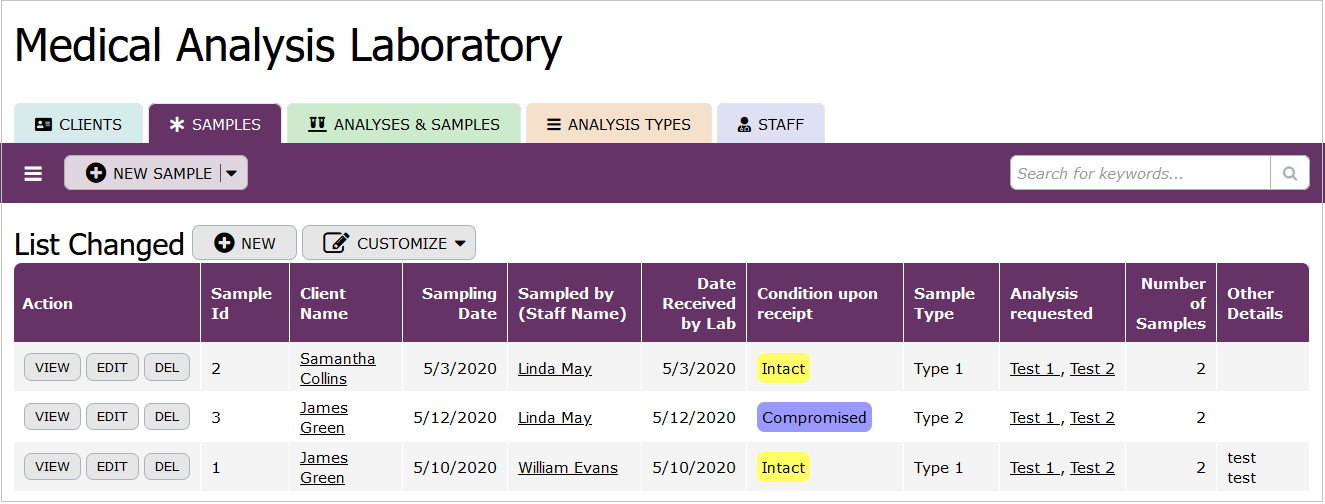
Task: Click the Clients tab card icon
Action: pos(43,125)
